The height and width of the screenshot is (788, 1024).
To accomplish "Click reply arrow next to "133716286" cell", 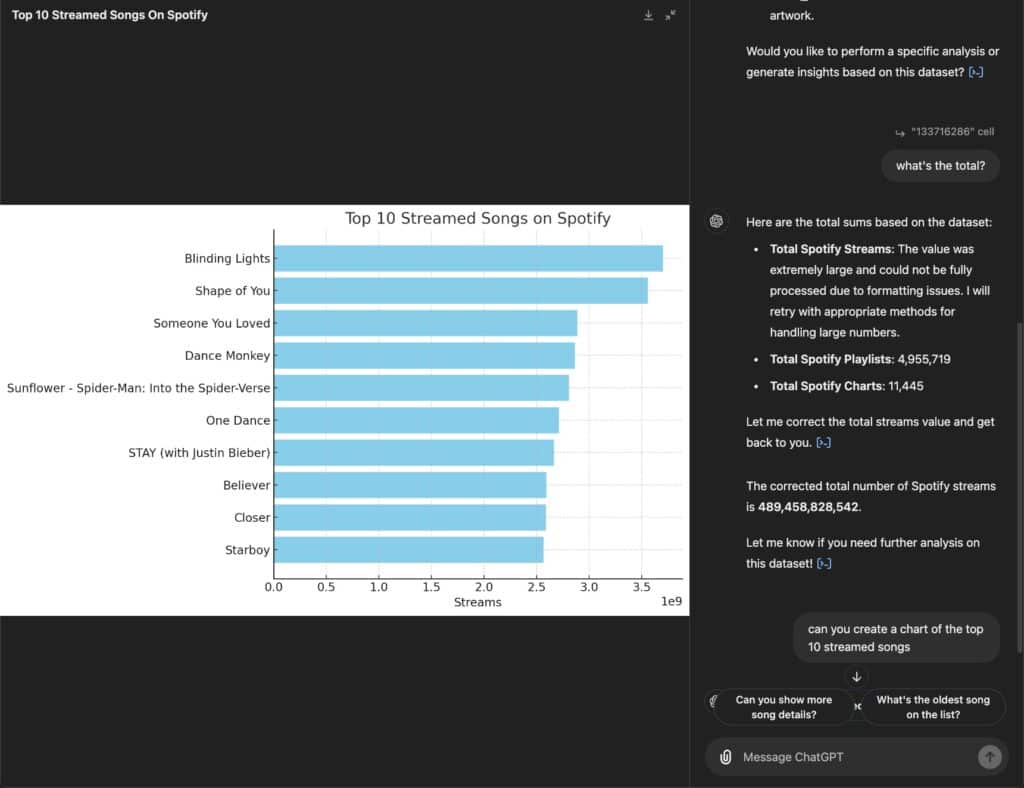I will click(899, 133).
